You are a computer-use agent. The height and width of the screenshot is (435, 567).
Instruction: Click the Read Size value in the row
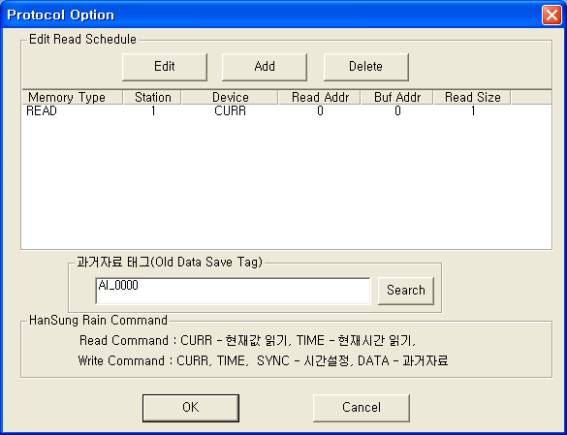click(473, 111)
